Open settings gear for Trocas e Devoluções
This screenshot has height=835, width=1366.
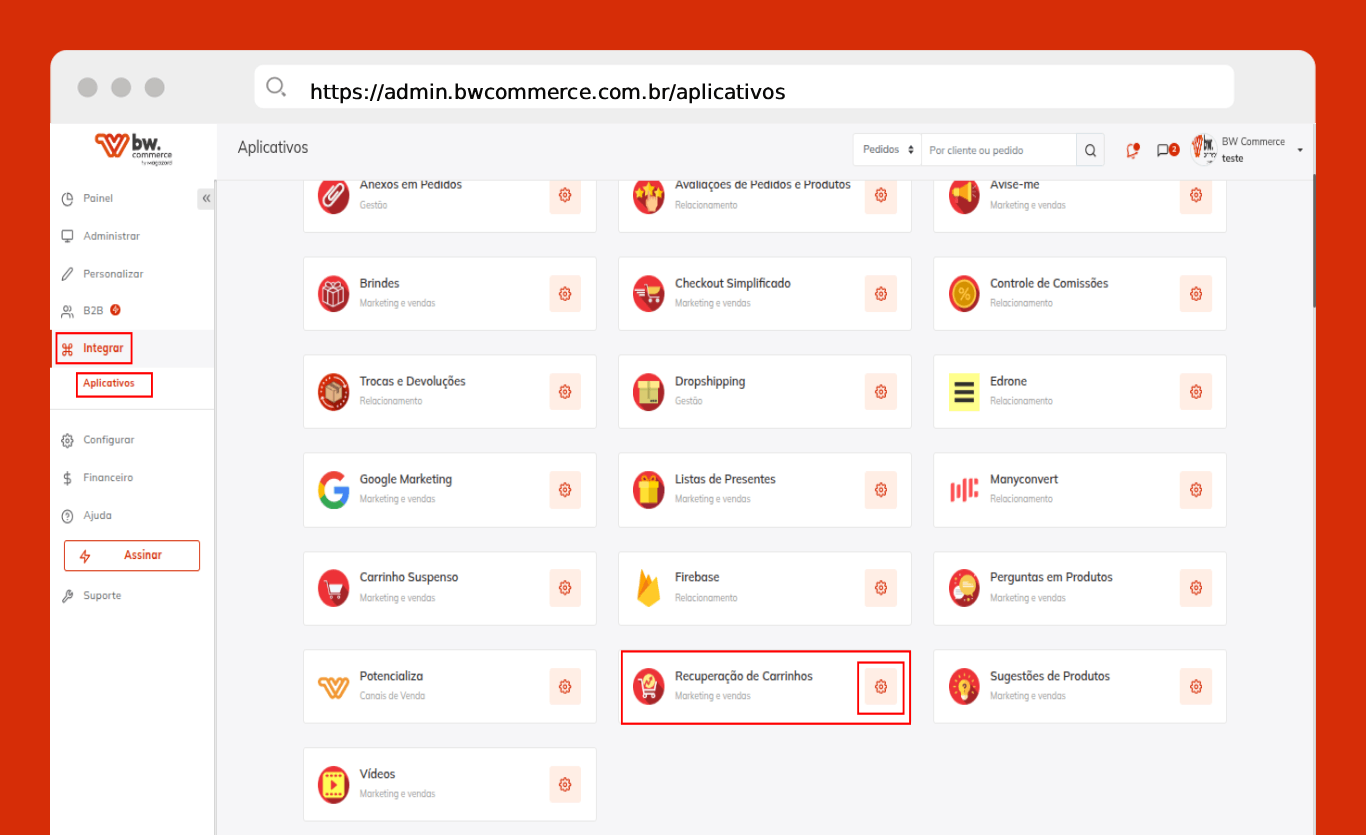(565, 392)
